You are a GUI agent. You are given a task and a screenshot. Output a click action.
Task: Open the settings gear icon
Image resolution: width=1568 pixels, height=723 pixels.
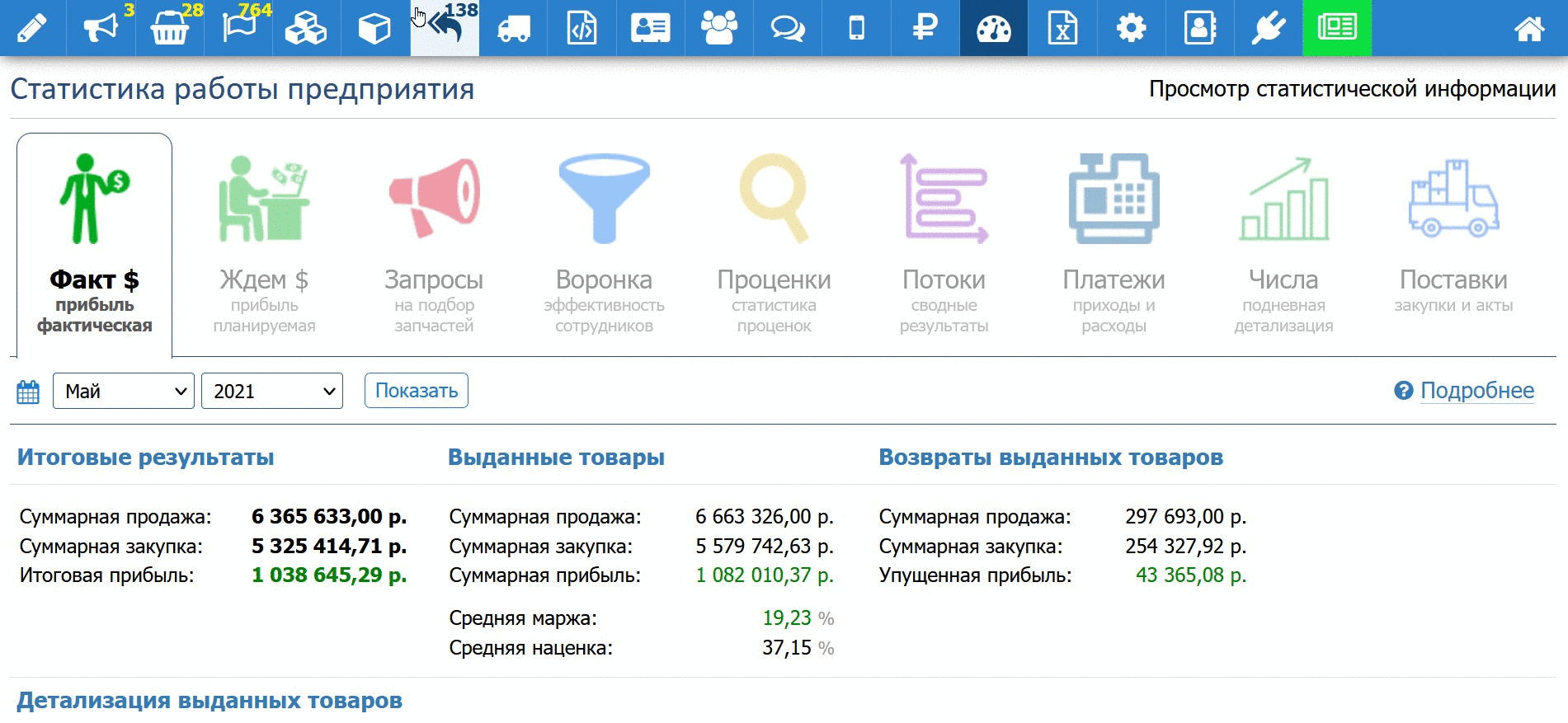[x=1131, y=28]
